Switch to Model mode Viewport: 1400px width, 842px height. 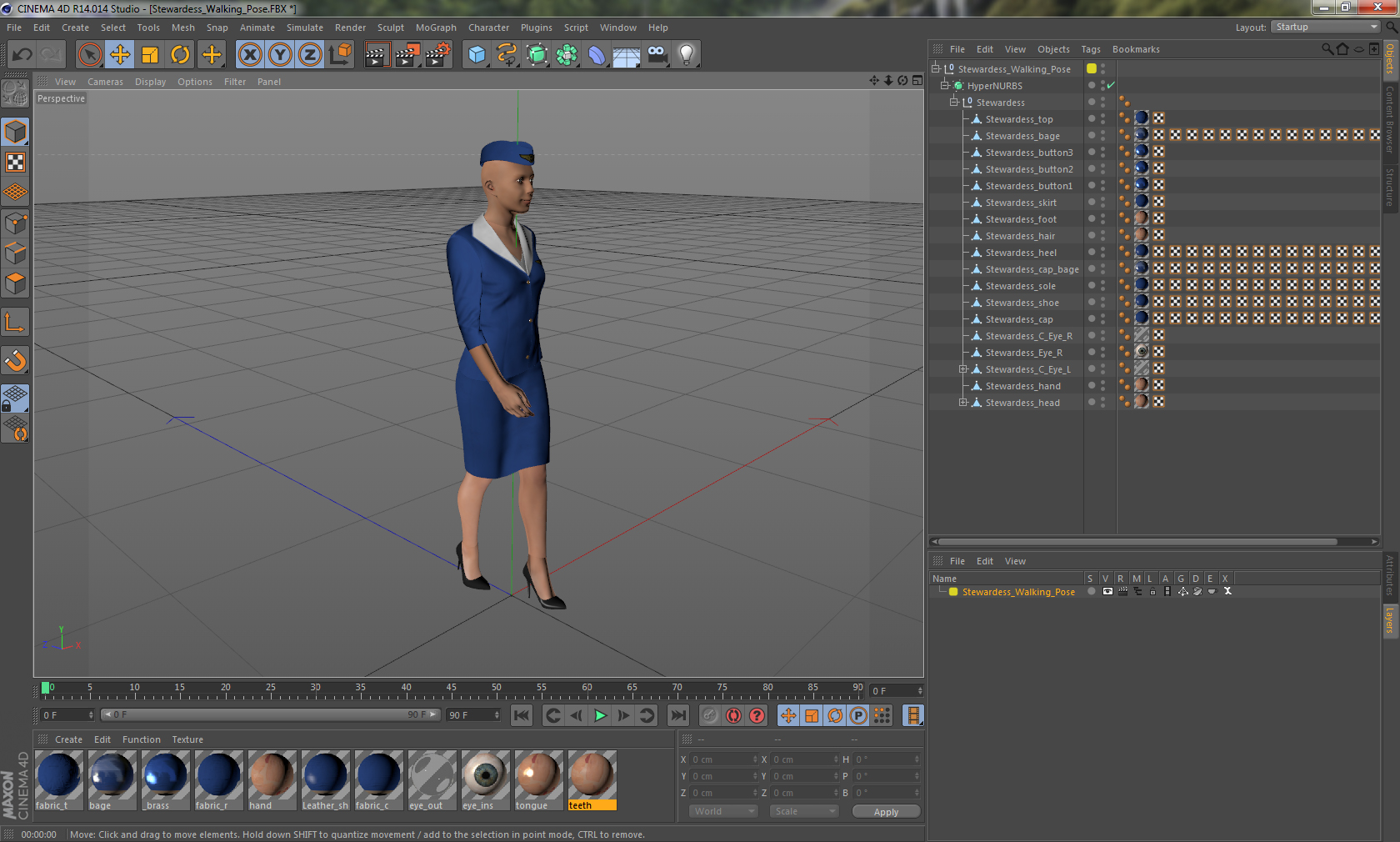click(15, 132)
